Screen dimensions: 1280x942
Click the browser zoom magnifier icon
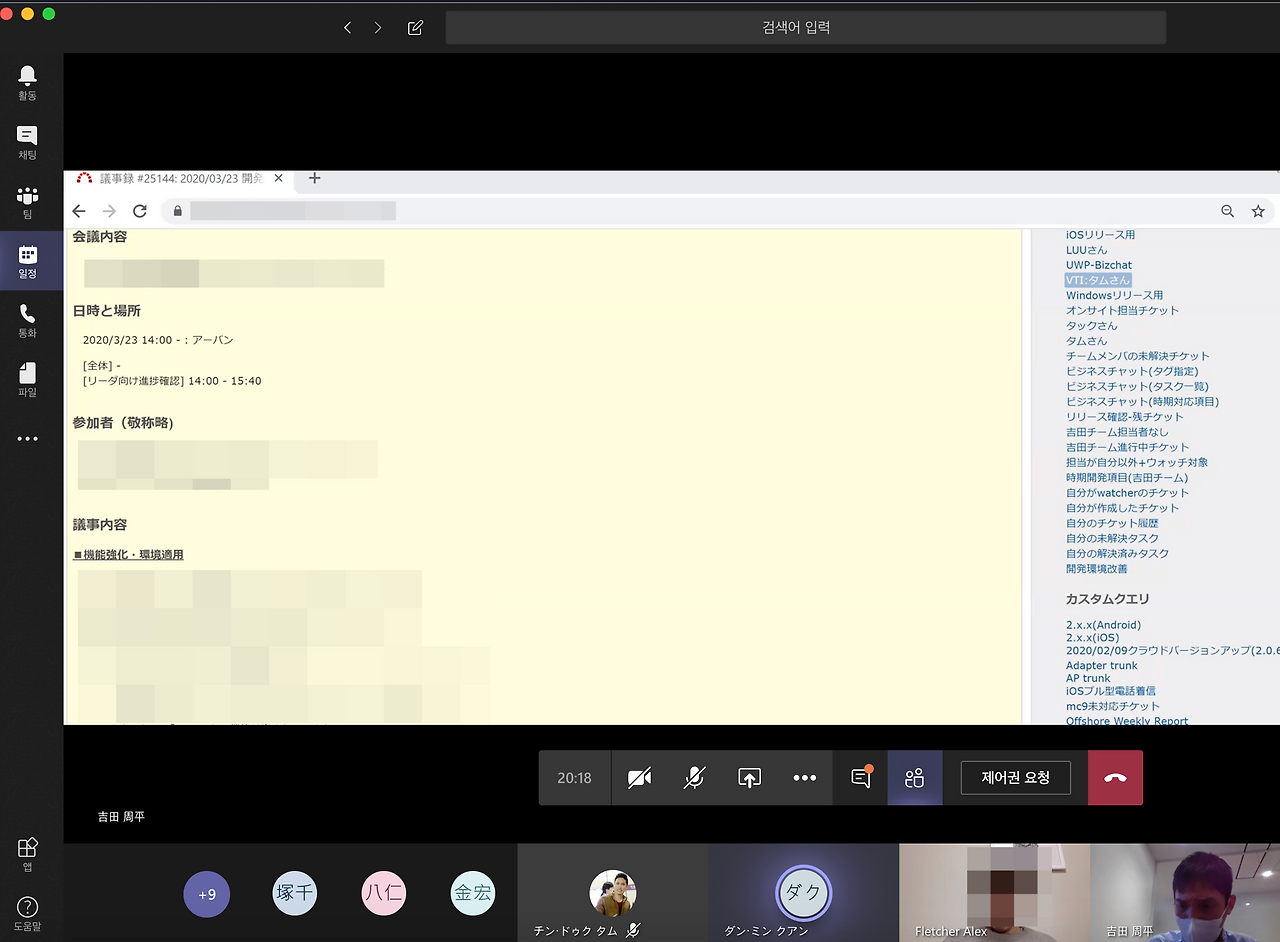click(x=1227, y=211)
